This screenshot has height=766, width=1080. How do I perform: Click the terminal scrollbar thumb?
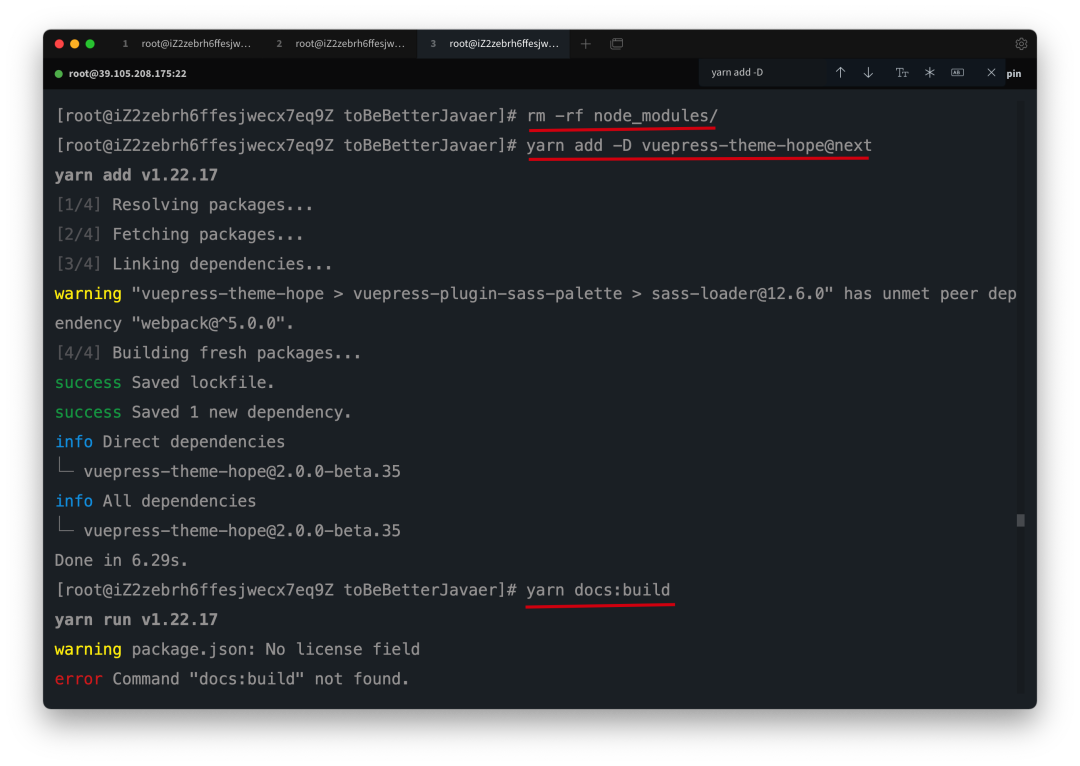coord(1021,520)
